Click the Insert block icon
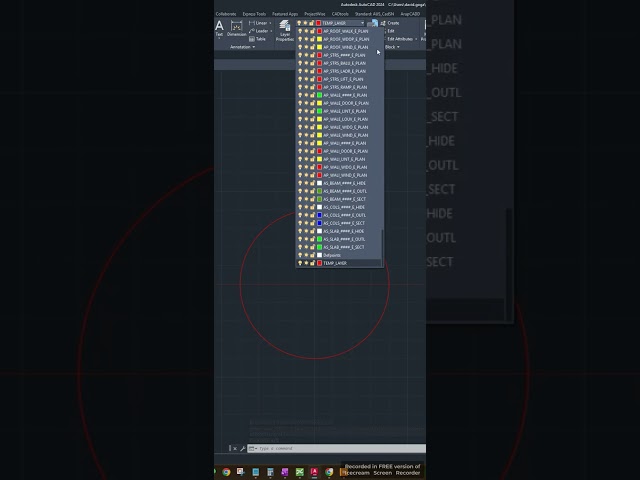 pos(374,24)
